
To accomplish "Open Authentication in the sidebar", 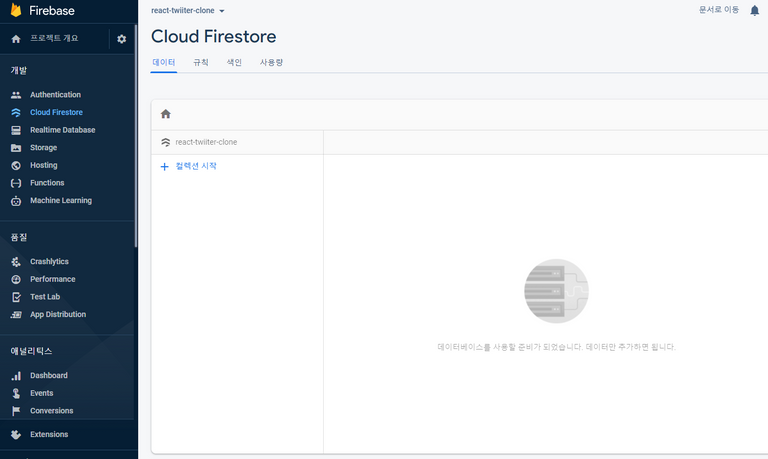I will coord(55,95).
